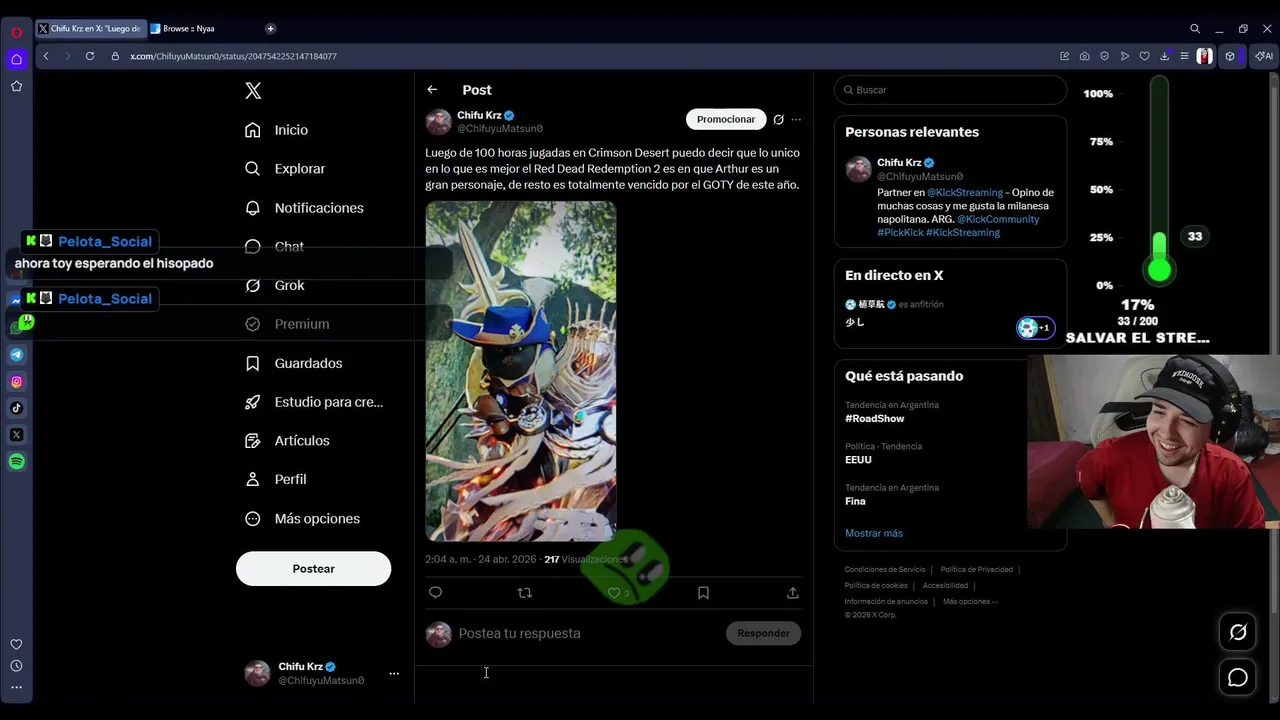Screen dimensions: 1280x720
Task: Click the Grok icon beside Promocionar
Action: (778, 119)
